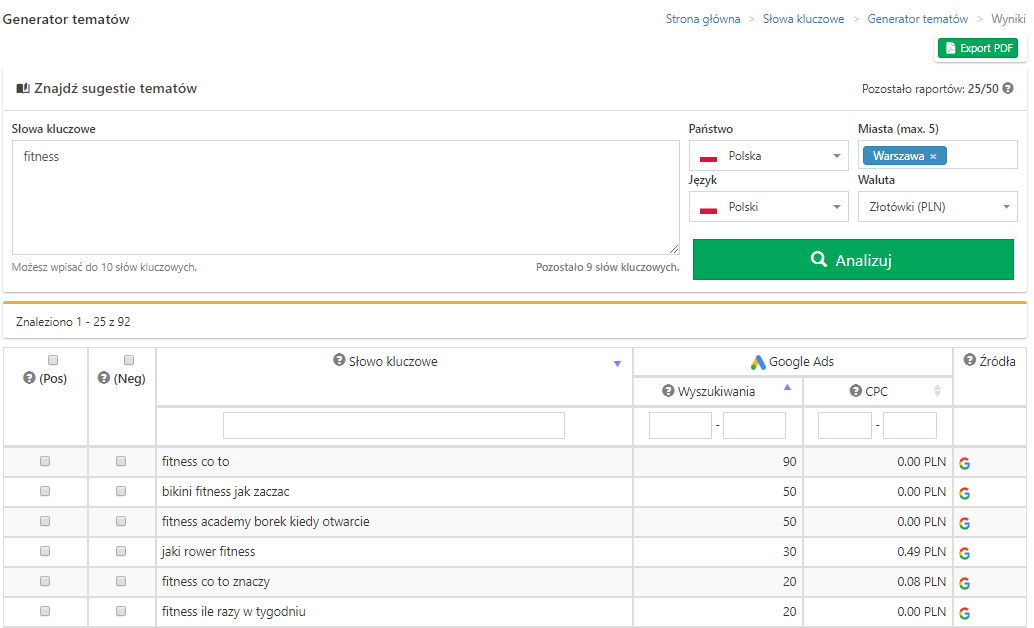
Task: Open Słowa kluczowe breadcrumb link
Action: point(803,19)
